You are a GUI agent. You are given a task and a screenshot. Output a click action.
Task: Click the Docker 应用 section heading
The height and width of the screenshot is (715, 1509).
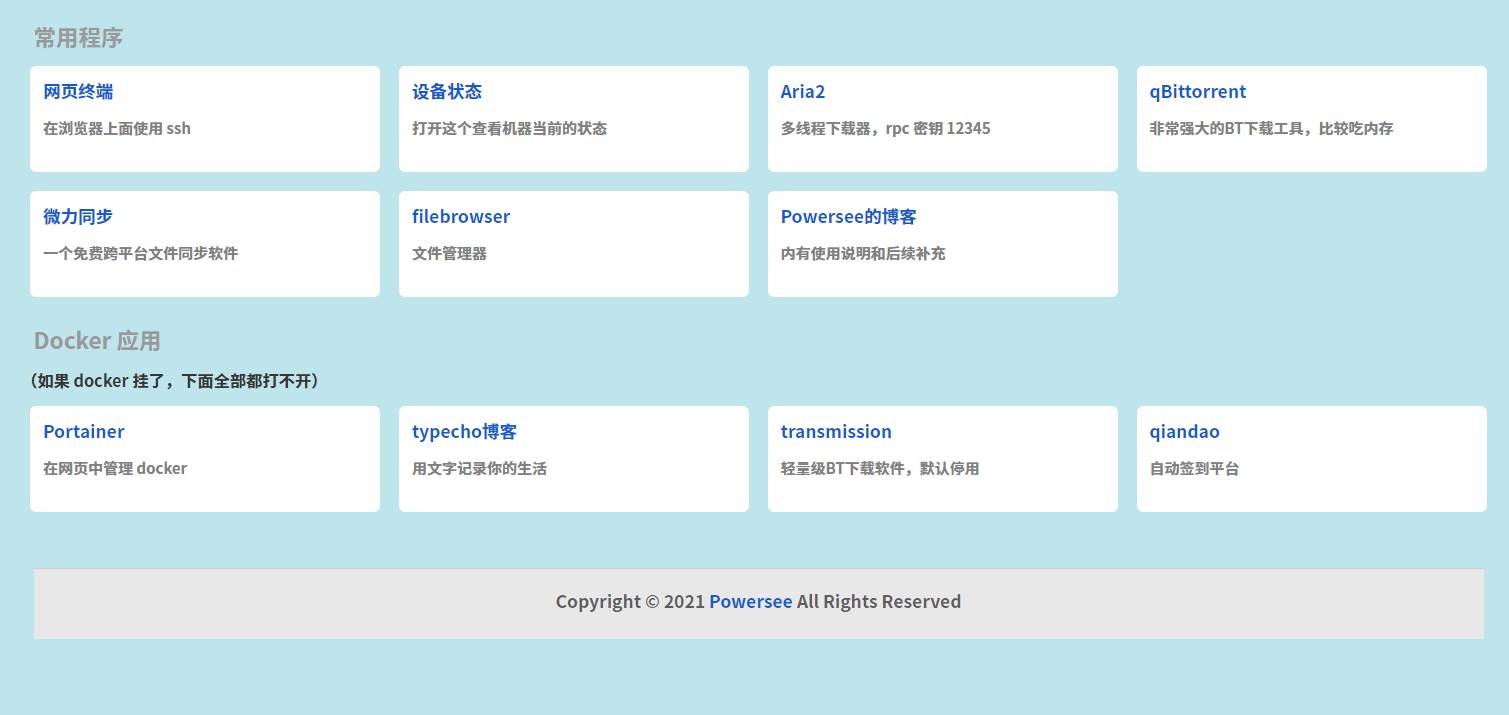pos(97,341)
